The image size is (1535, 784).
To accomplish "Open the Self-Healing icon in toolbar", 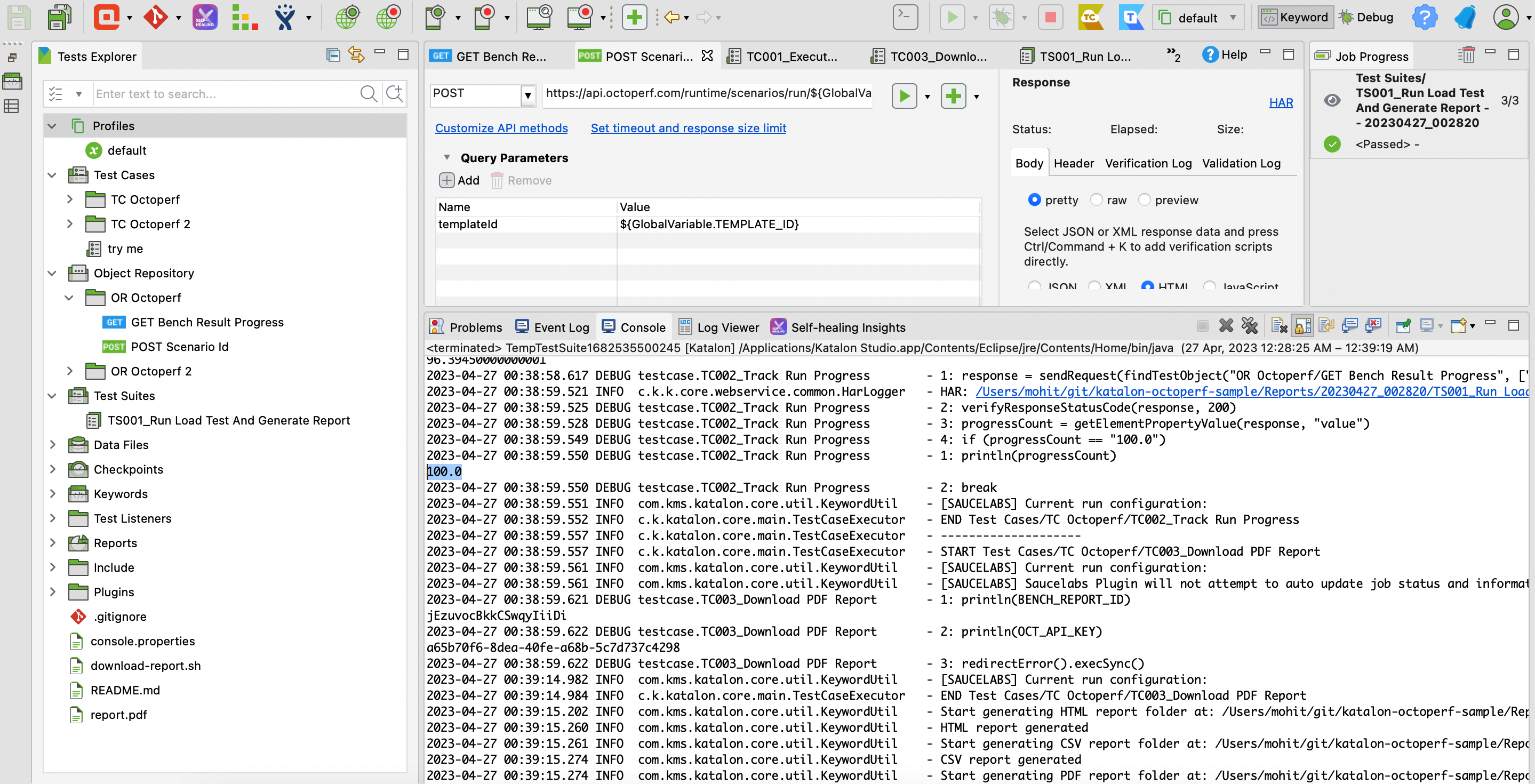I will tap(204, 17).
